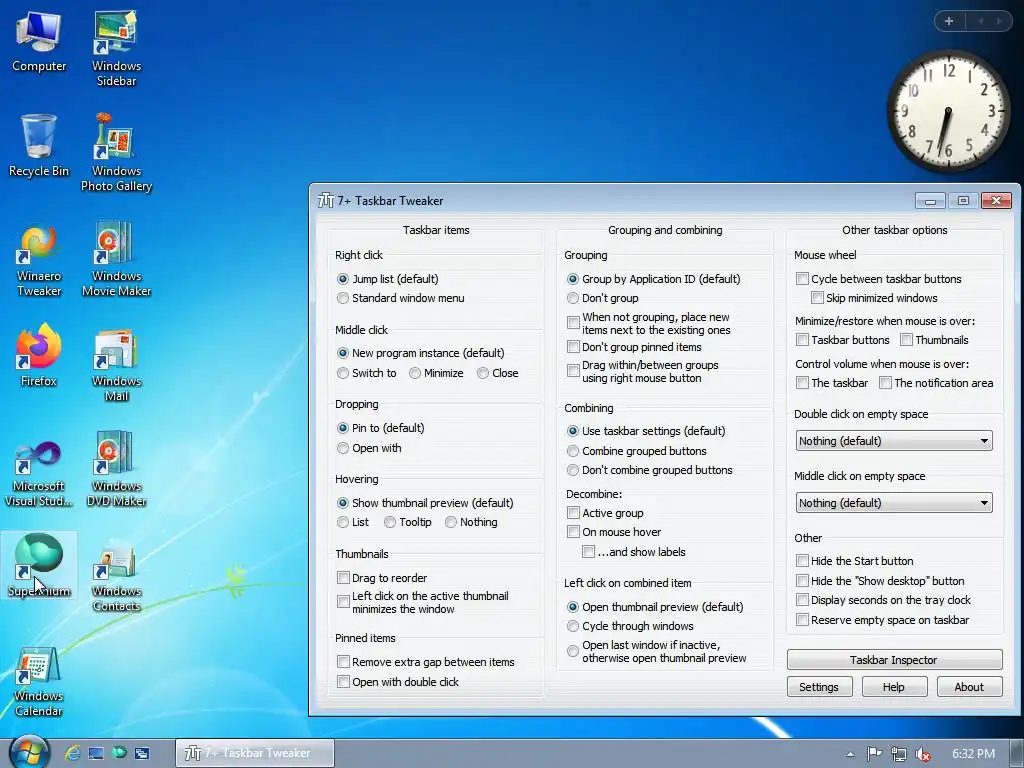Launch Supermium from the quick launch bar
Viewport: 1024px width, 768px height.
pyautogui.click(x=119, y=753)
